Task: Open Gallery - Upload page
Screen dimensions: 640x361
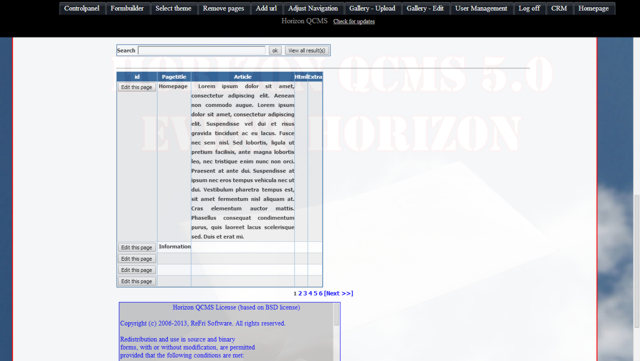Action: 372,8
